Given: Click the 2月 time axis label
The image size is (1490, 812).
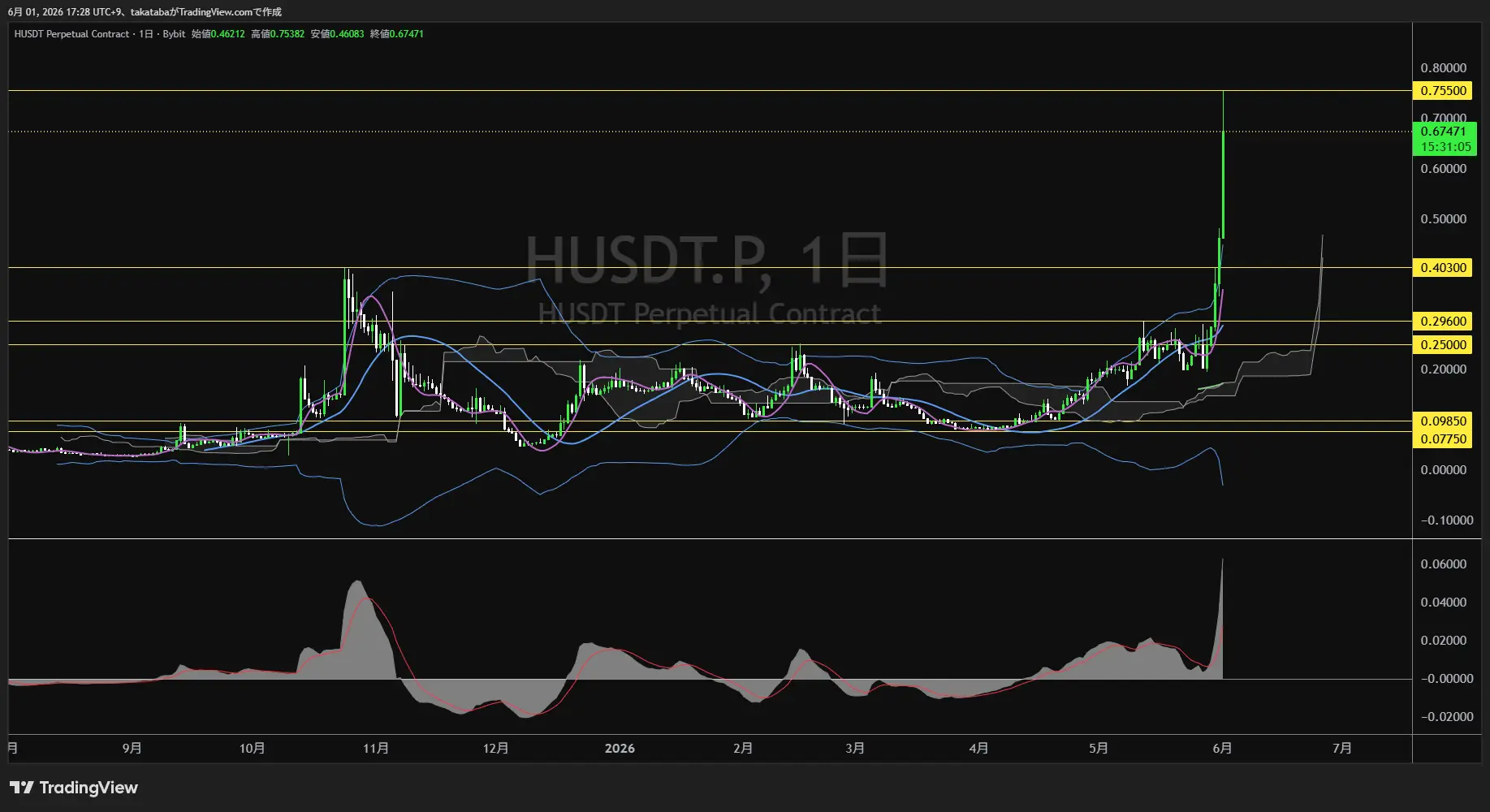Looking at the screenshot, I should tap(742, 749).
